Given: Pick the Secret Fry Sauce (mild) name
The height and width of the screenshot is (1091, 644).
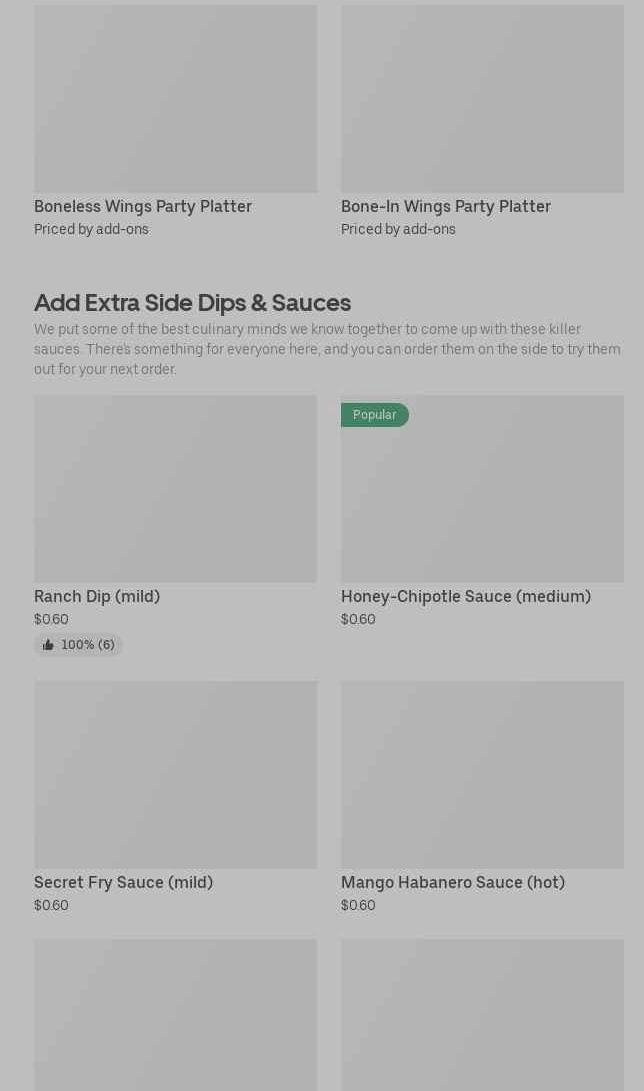Looking at the screenshot, I should [123, 882].
